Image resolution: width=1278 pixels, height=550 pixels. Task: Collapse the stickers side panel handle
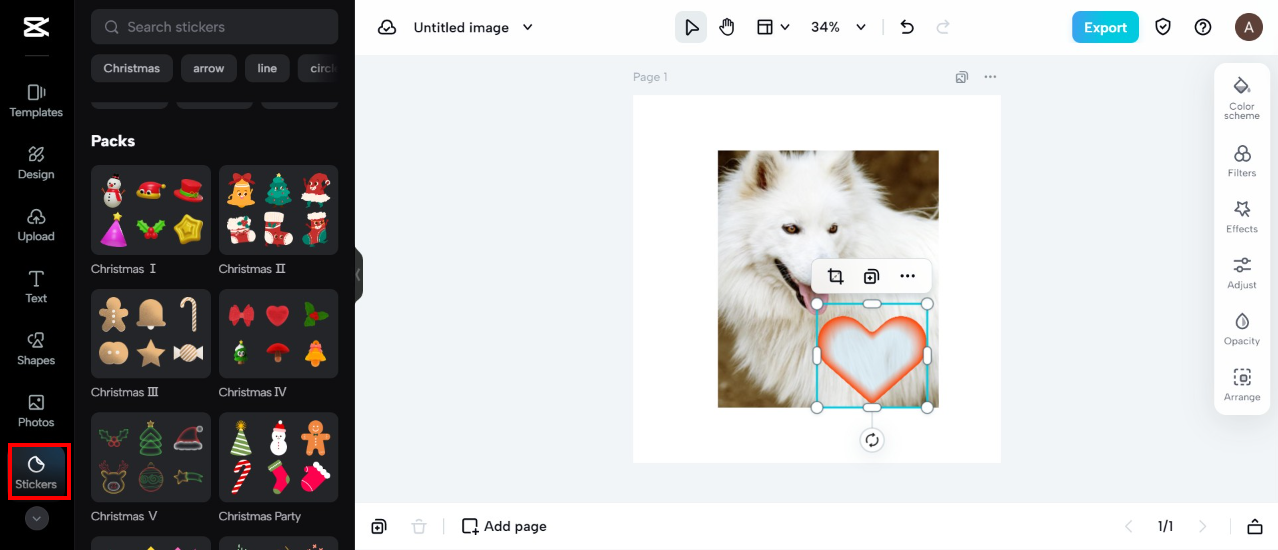358,275
